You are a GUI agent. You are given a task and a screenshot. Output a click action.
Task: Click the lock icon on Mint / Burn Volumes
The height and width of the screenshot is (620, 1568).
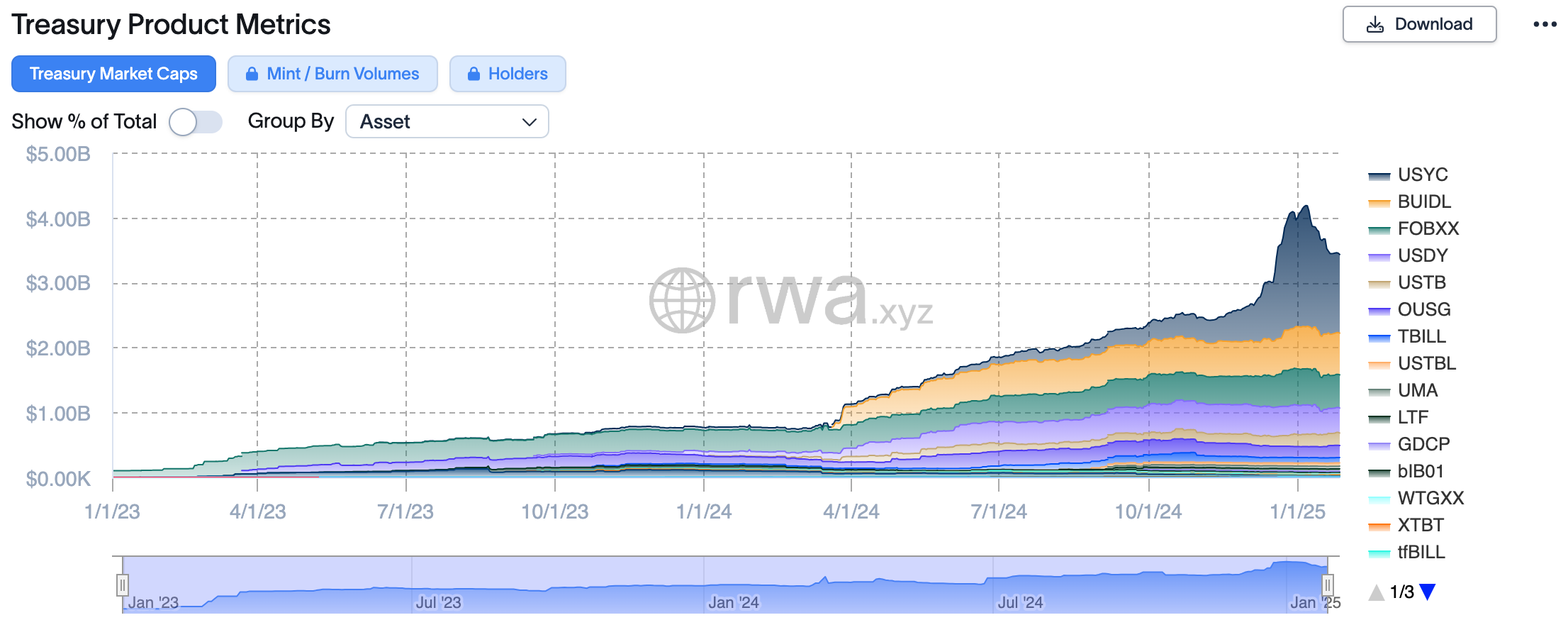click(252, 74)
